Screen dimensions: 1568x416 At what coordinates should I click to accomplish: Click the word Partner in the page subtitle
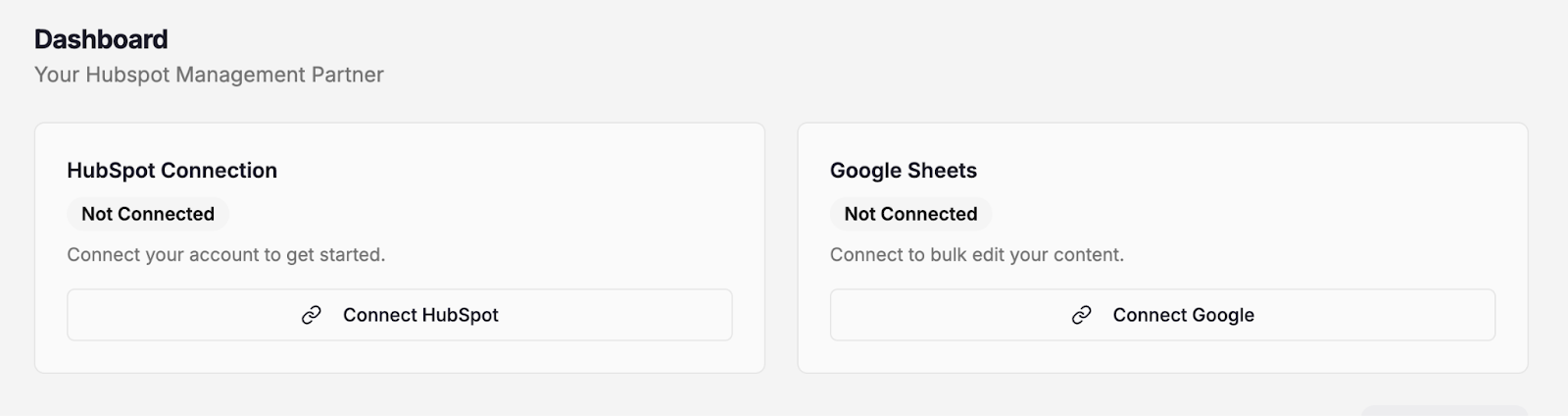pos(347,75)
